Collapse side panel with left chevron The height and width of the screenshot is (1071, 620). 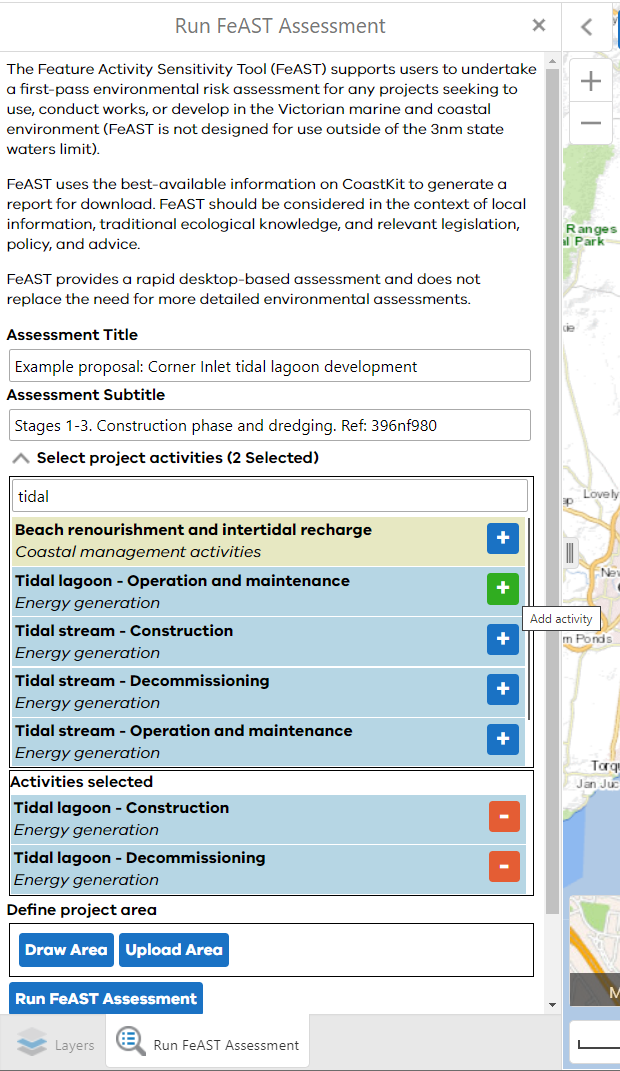587,27
